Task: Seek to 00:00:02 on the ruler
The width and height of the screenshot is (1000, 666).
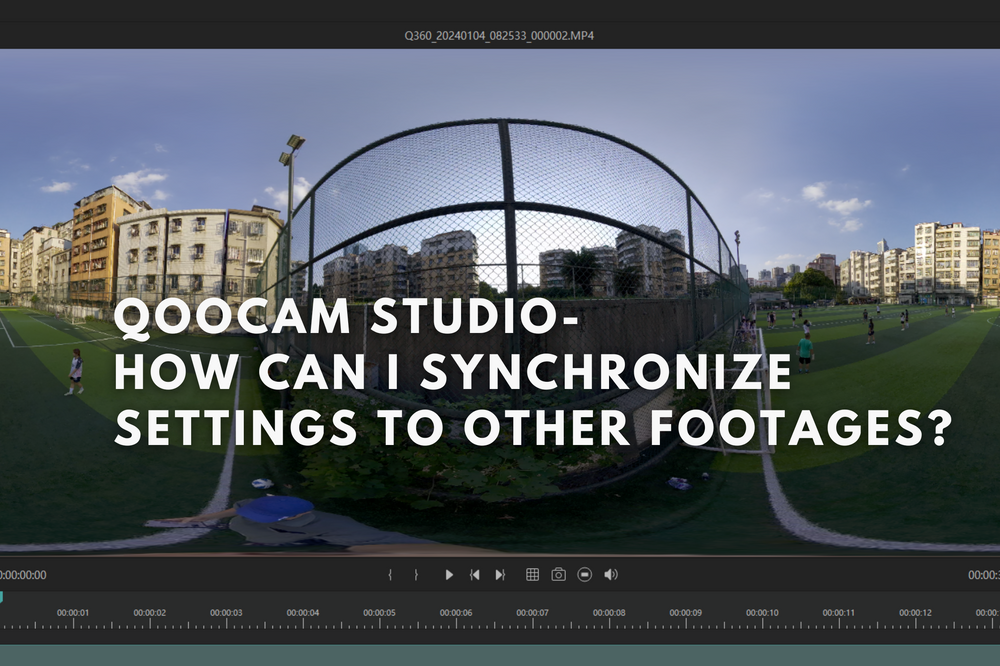Action: [x=150, y=612]
